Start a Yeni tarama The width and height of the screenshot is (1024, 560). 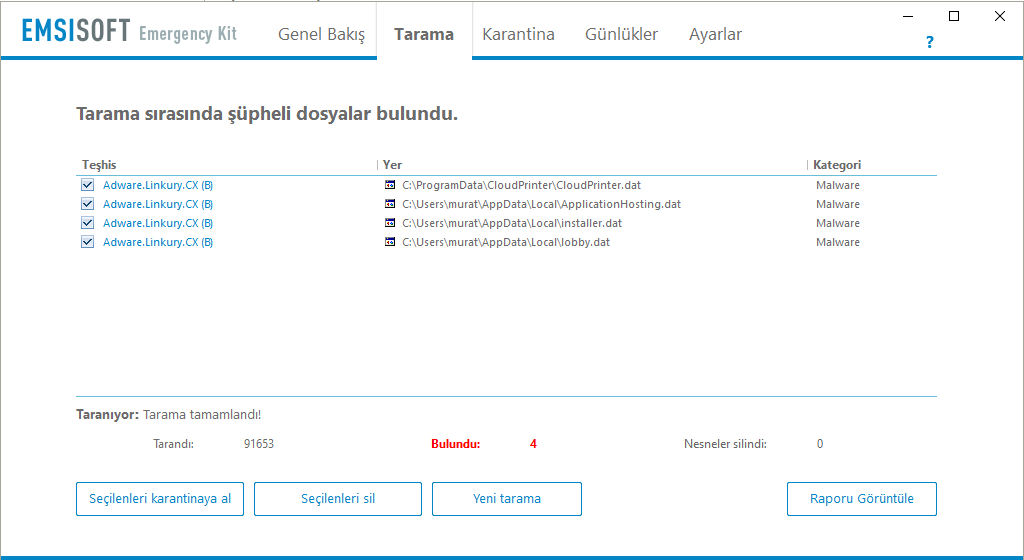[507, 499]
